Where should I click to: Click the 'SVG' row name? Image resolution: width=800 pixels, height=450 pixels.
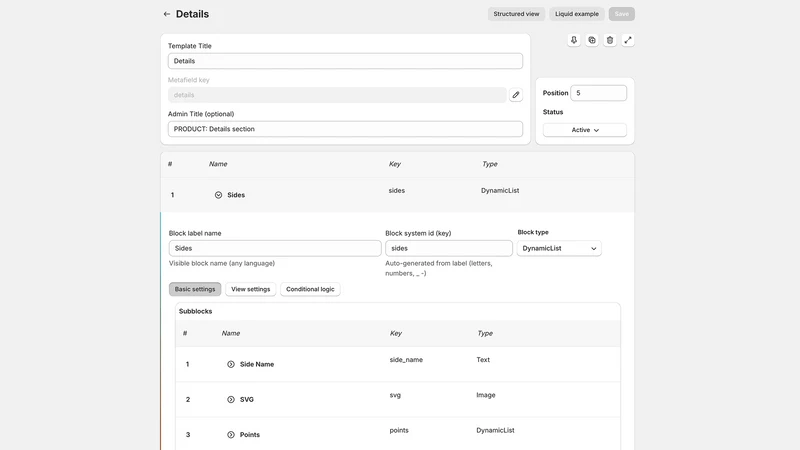(x=247, y=399)
